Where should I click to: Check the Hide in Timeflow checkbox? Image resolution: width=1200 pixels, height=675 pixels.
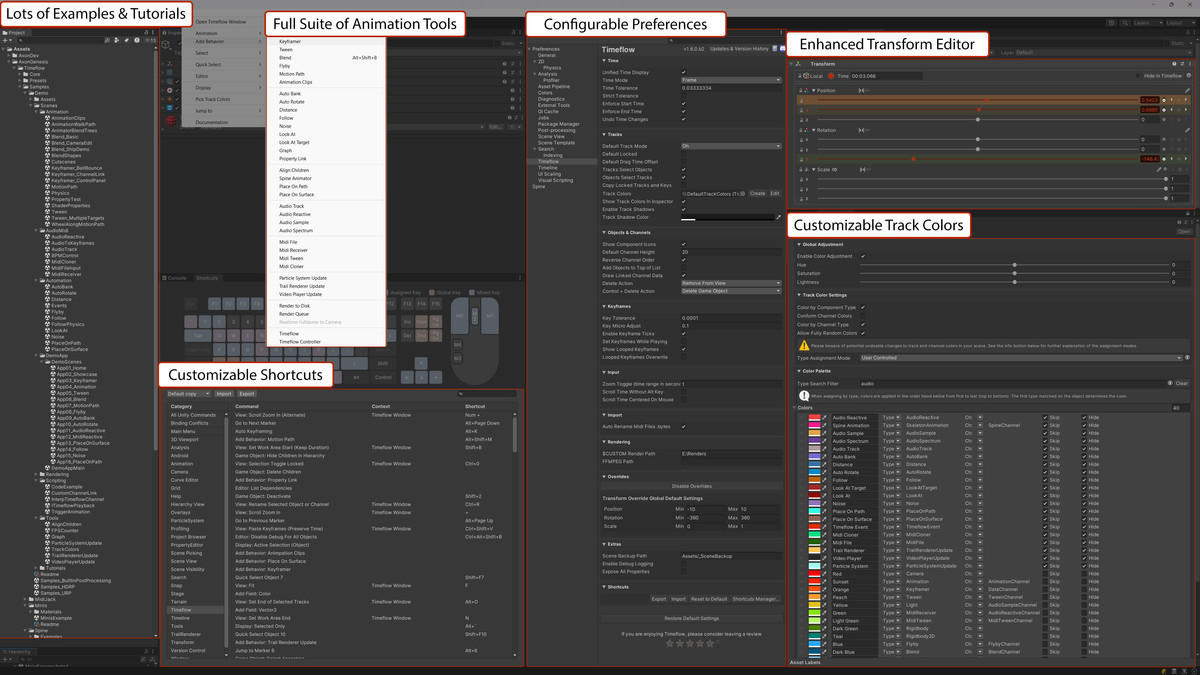coord(1139,76)
